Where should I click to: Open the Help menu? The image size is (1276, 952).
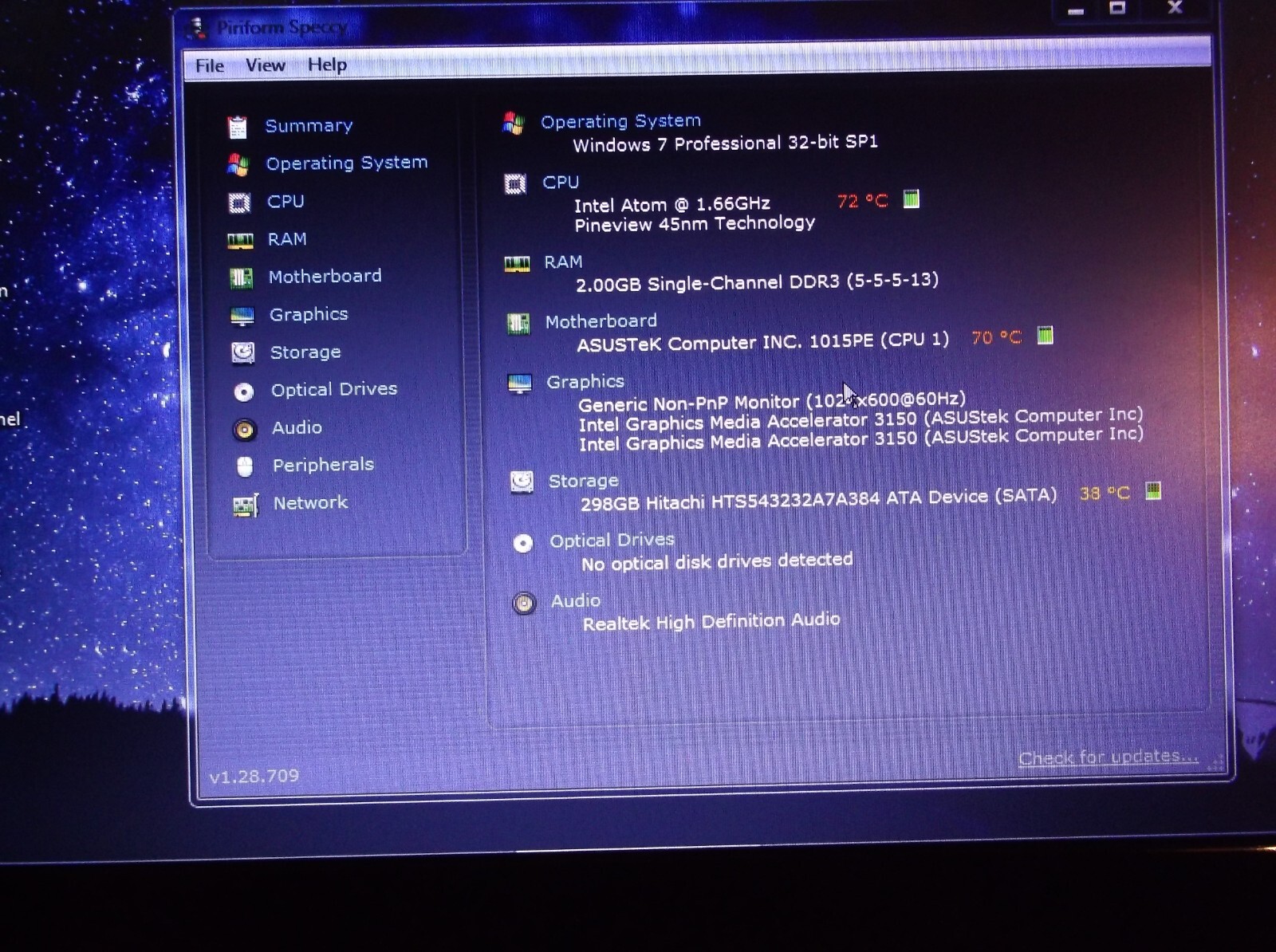pos(327,65)
